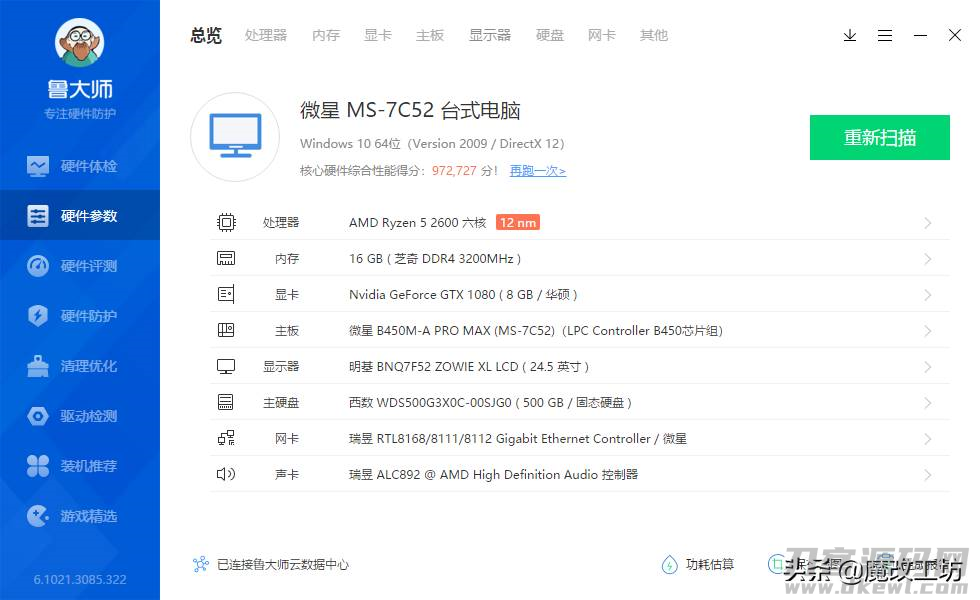Expand the 西数 500 GB disk row chevron
This screenshot has height=600, width=980.
pyautogui.click(x=928, y=402)
